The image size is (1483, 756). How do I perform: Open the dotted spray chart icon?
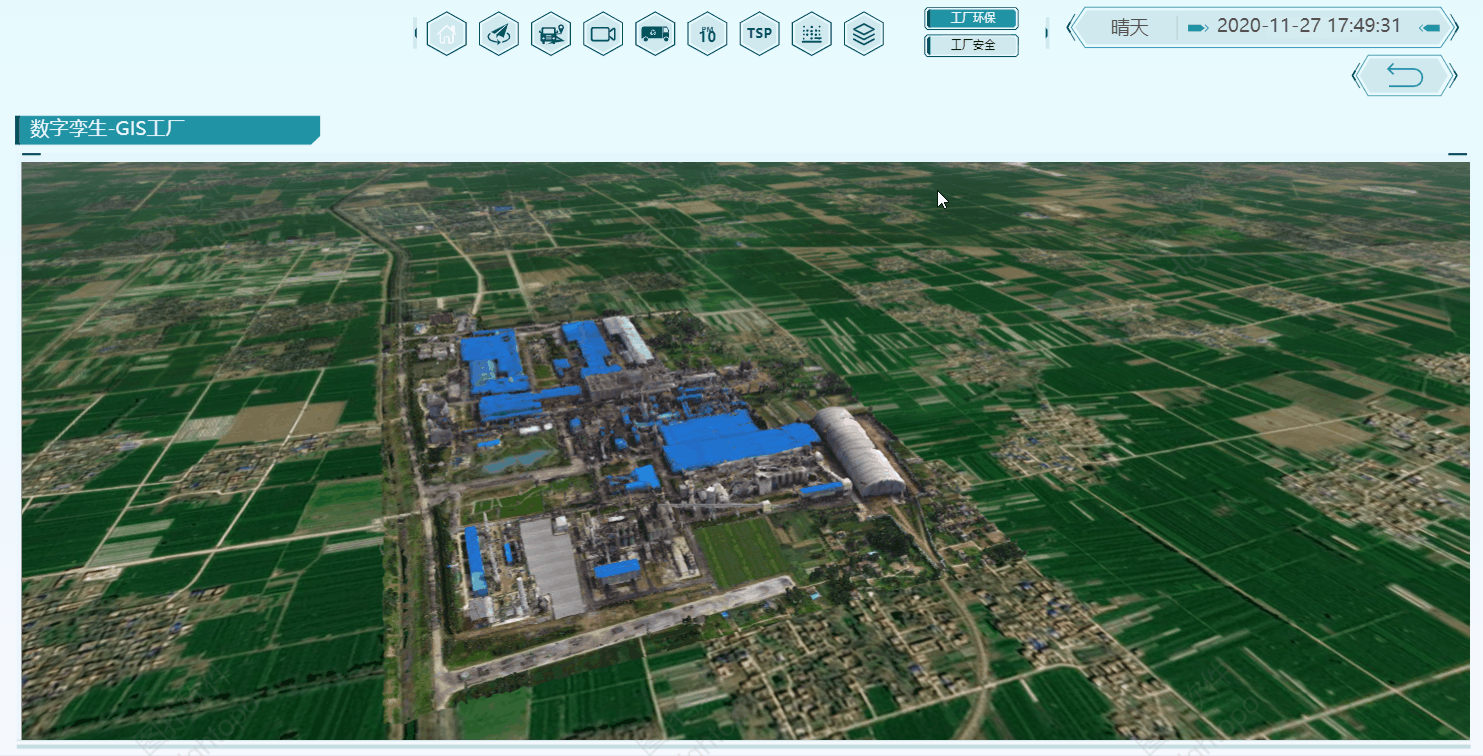[811, 34]
